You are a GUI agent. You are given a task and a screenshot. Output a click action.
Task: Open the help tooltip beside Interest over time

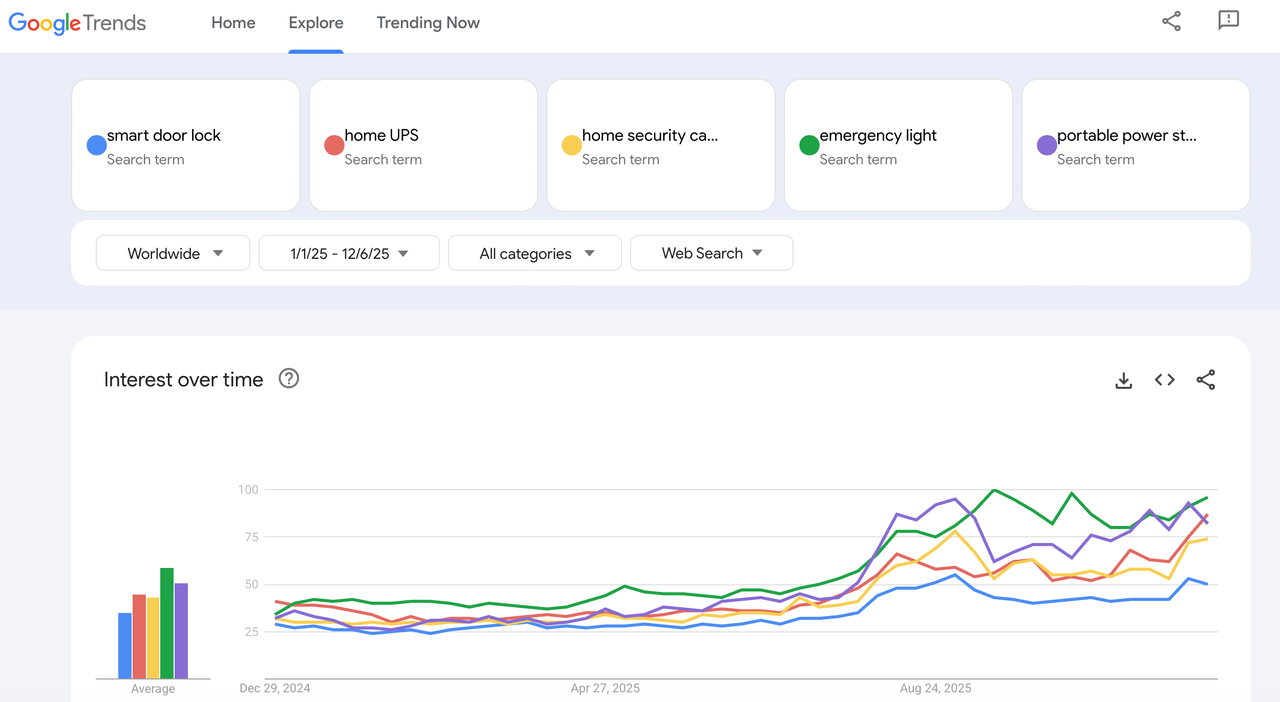pos(288,378)
